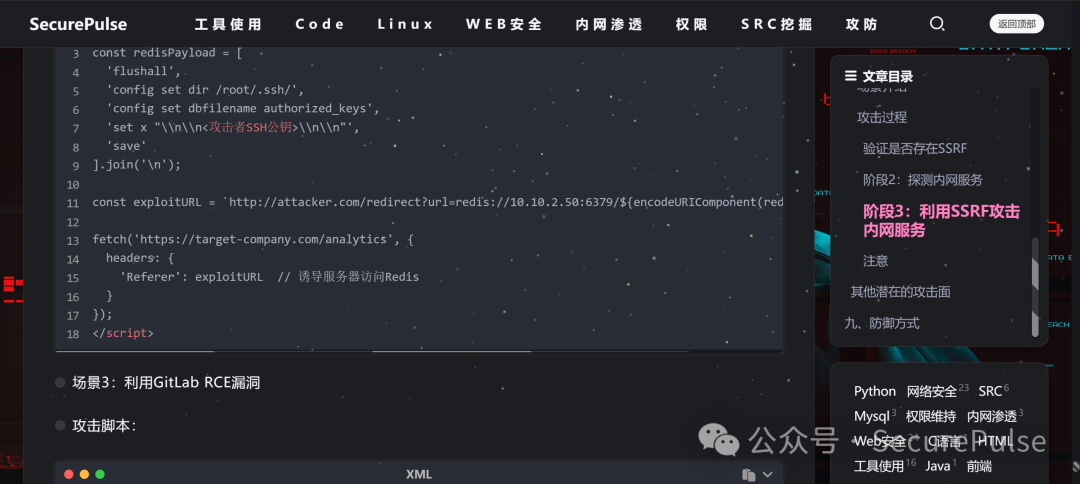The image size is (1080, 484).
Task: Open the 前端 tag
Action: tap(979, 466)
